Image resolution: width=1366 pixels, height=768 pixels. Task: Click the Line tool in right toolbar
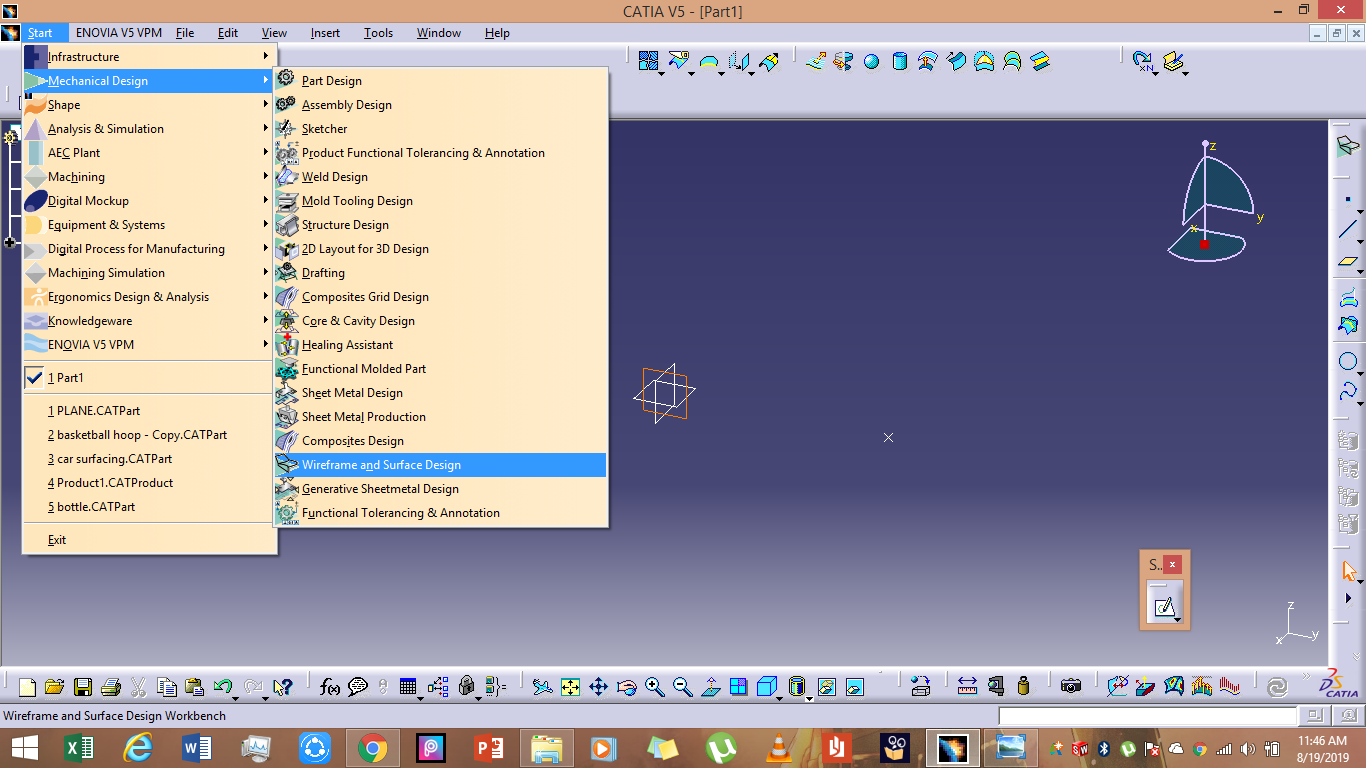[x=1348, y=230]
